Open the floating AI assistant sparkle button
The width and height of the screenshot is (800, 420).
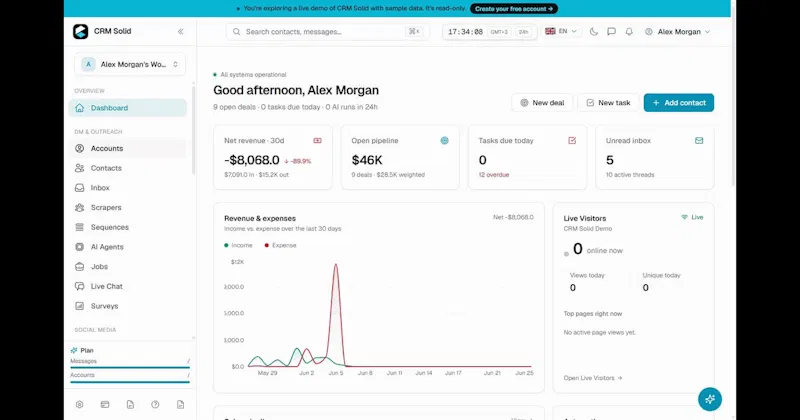pos(710,399)
